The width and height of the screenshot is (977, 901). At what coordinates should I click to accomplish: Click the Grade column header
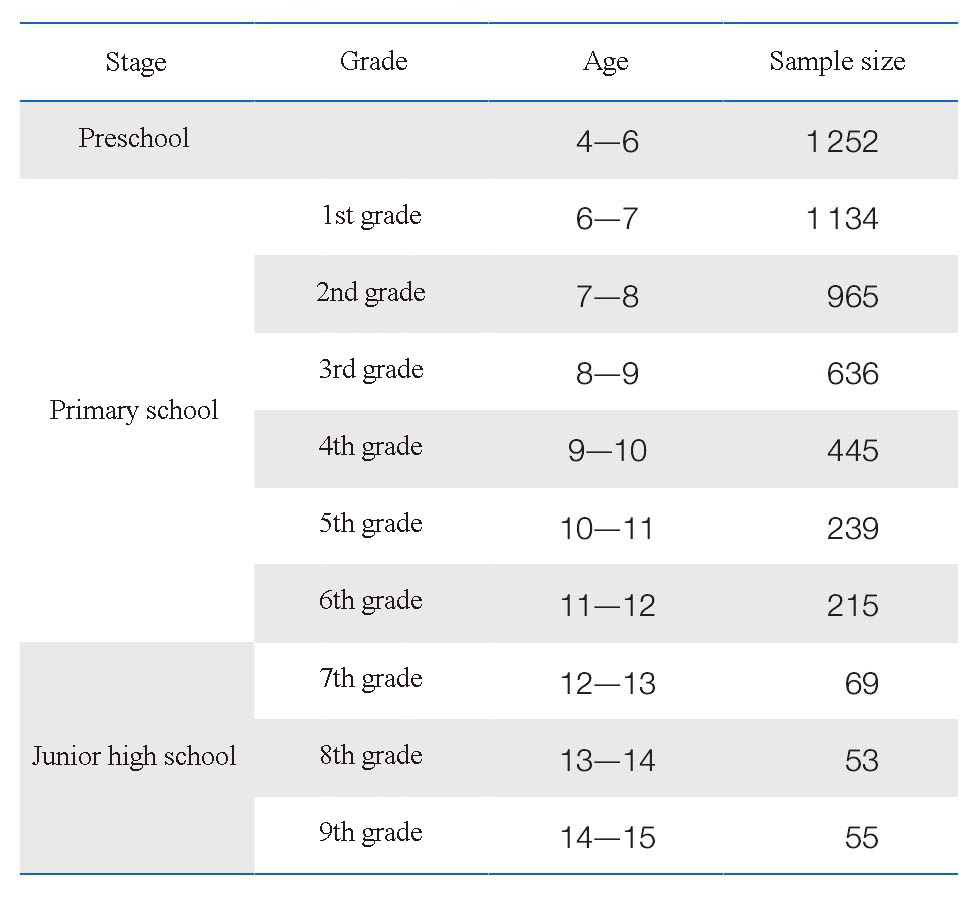374,61
